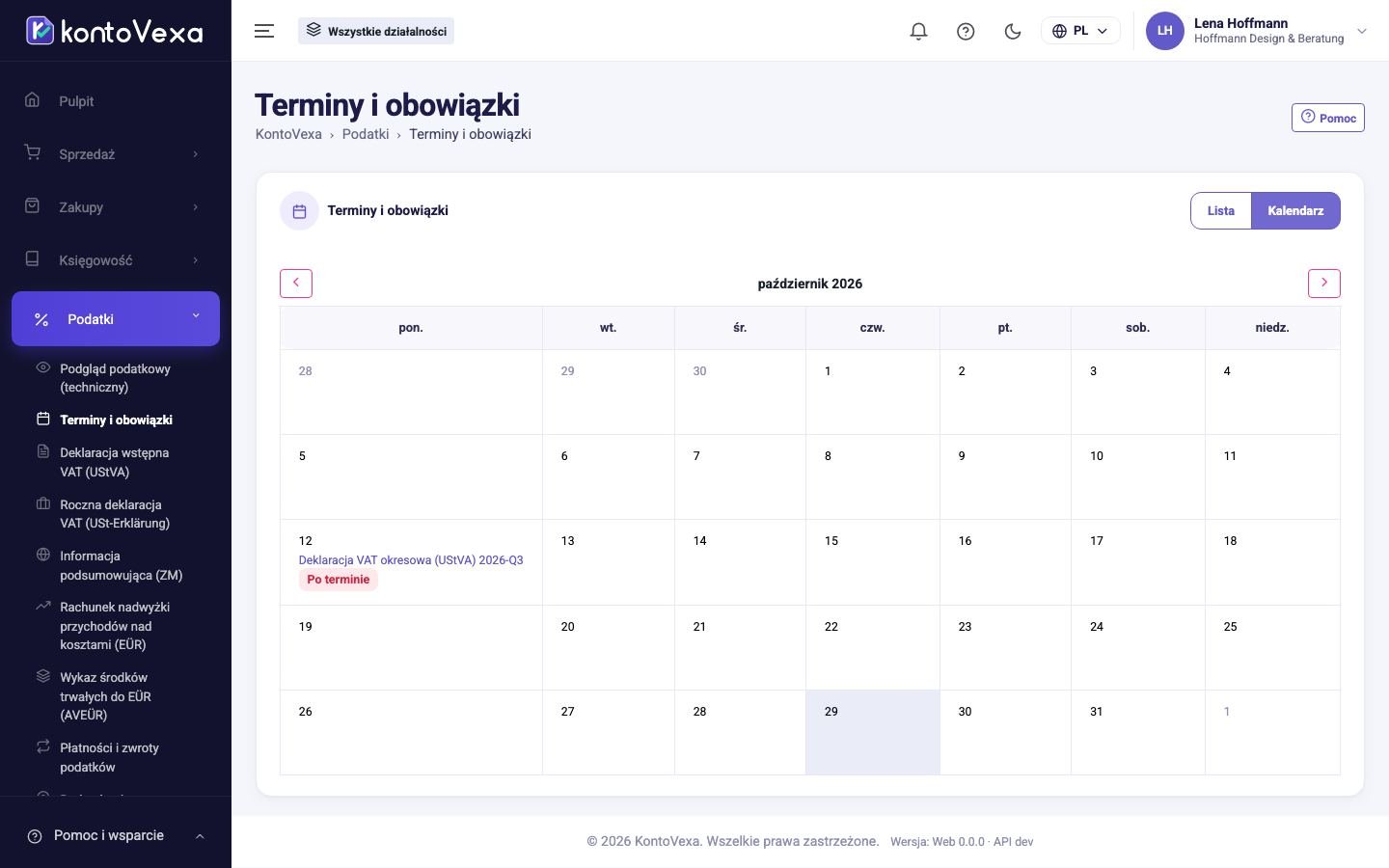
Task: Go to the previous month
Action: [296, 283]
